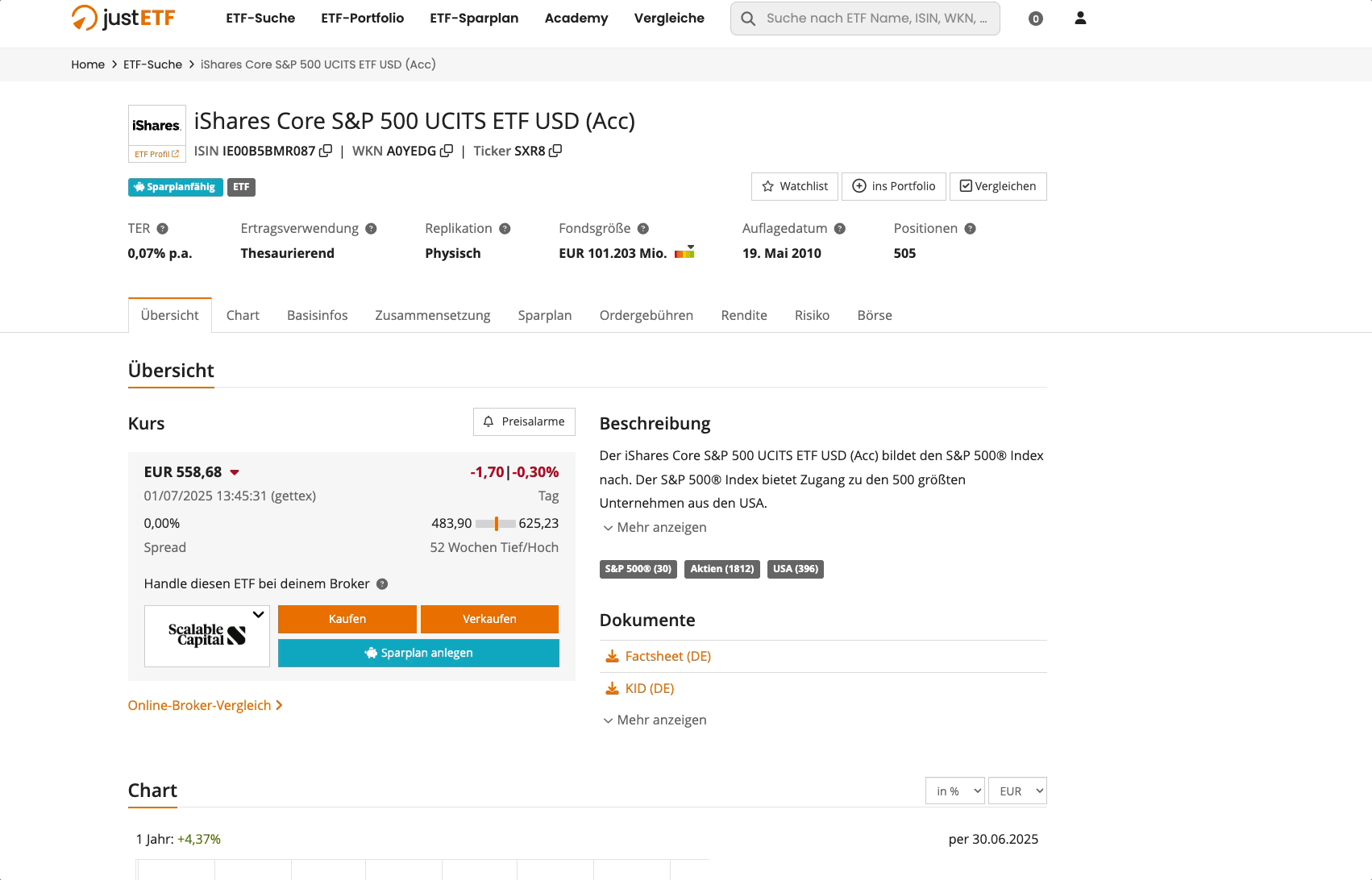
Task: Open the broker help question mark icon
Action: (382, 584)
